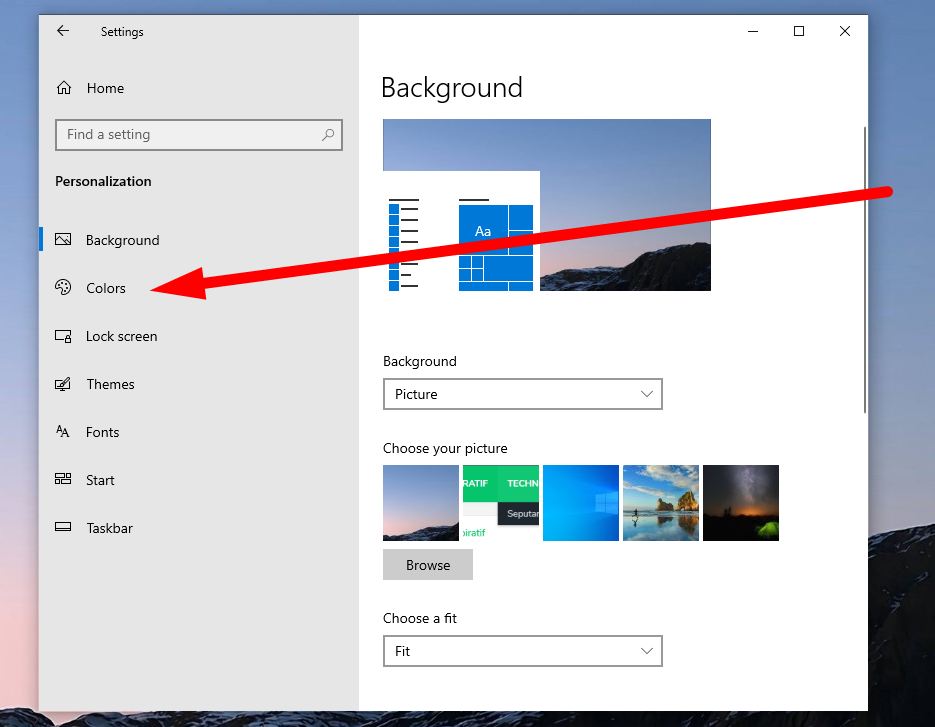Screen dimensions: 935x727
Task: Select the night sky wallpaper thumbnail
Action: click(x=740, y=503)
